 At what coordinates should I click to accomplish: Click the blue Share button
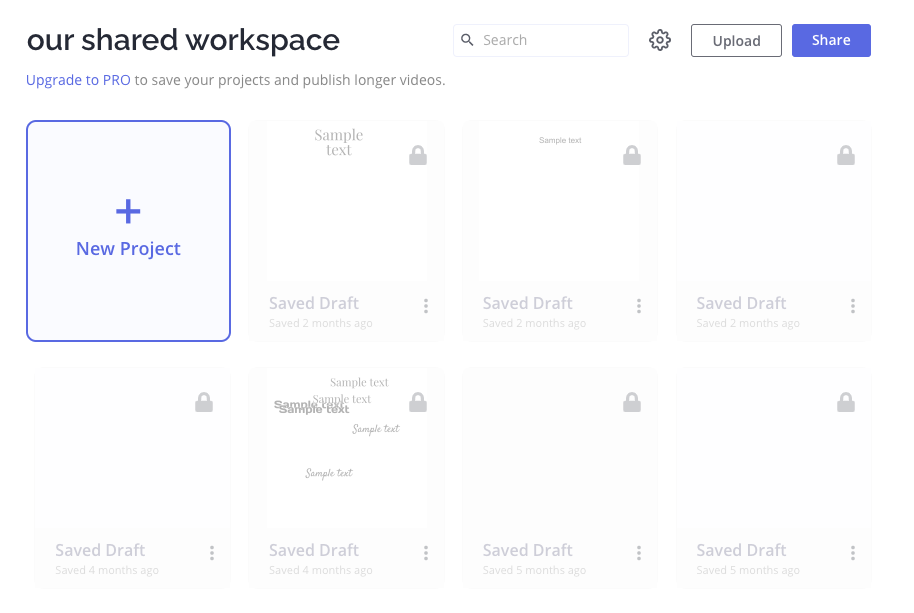tap(831, 40)
